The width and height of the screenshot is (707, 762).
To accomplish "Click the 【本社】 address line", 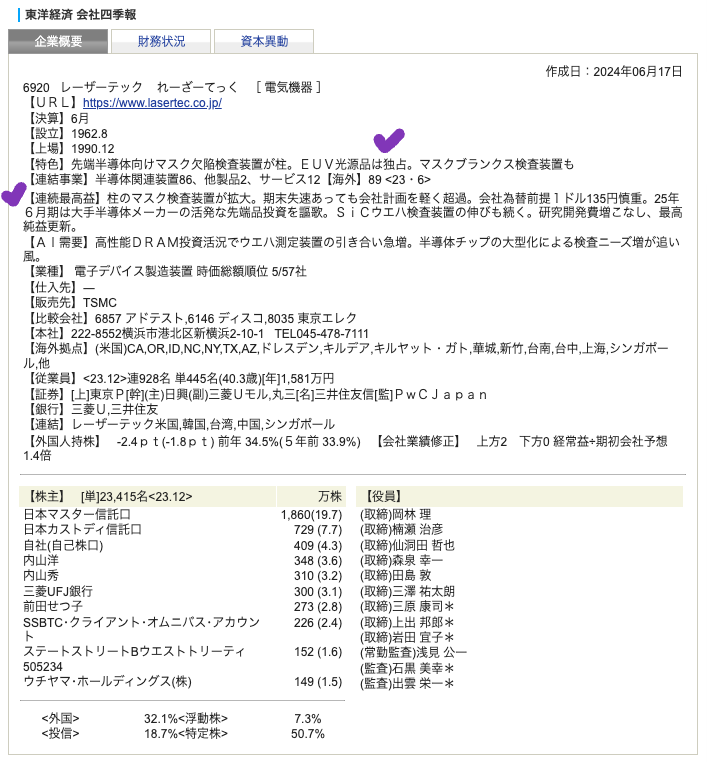I will tap(196, 333).
